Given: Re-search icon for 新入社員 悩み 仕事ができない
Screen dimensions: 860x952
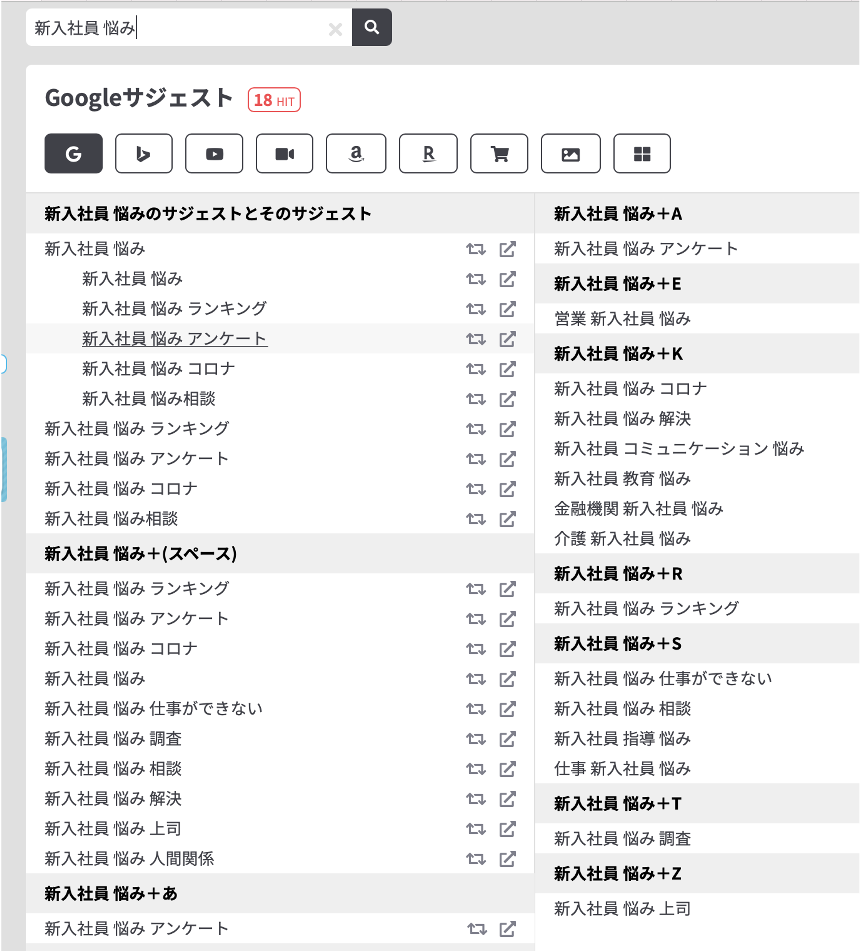Looking at the screenshot, I should pyautogui.click(x=476, y=709).
